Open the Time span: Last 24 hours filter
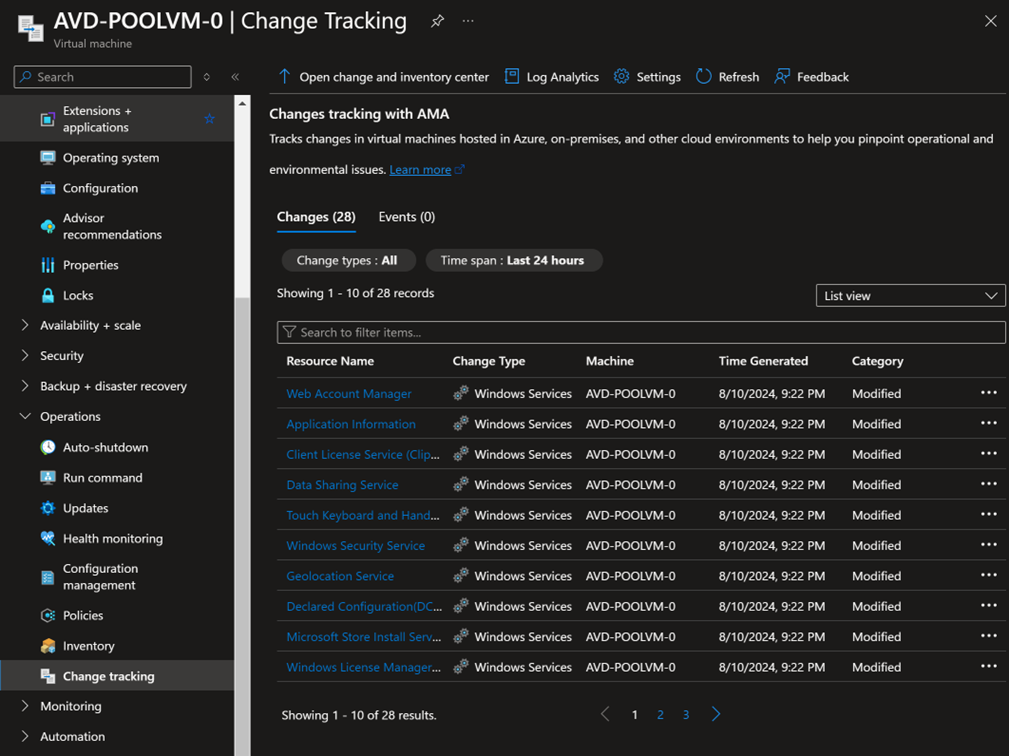1009x756 pixels. 514,261
